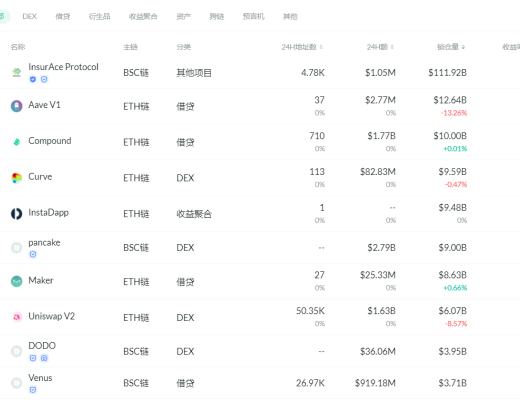This screenshot has height=400, width=520.
Task: Click the +0.01% change for Compound
Action: coord(455,149)
